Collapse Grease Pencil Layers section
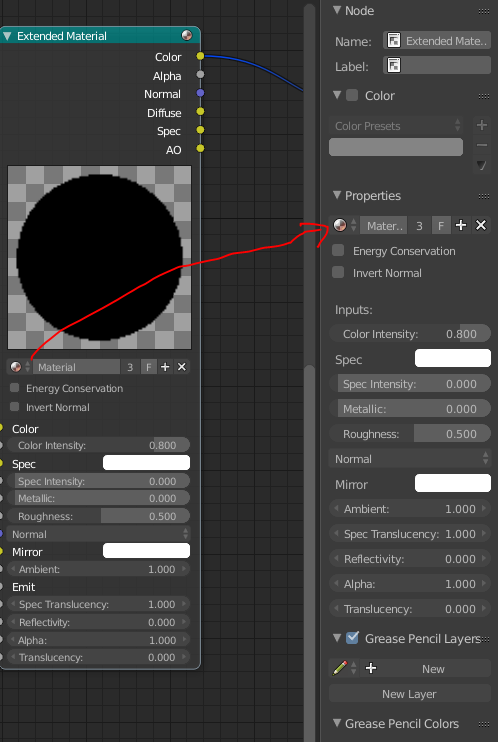The width and height of the screenshot is (498, 742). (x=337, y=638)
